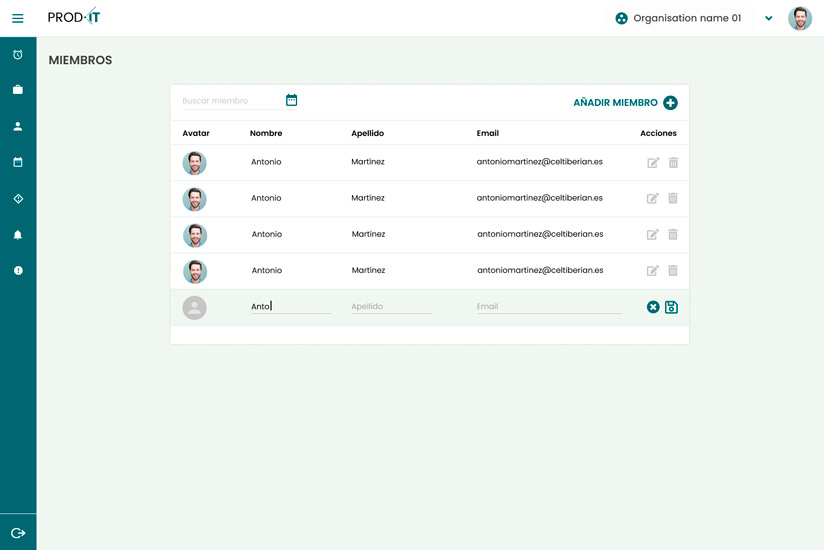Viewport: 824px width, 550px height.
Task: Click the diamond tag sidebar icon
Action: tap(18, 199)
